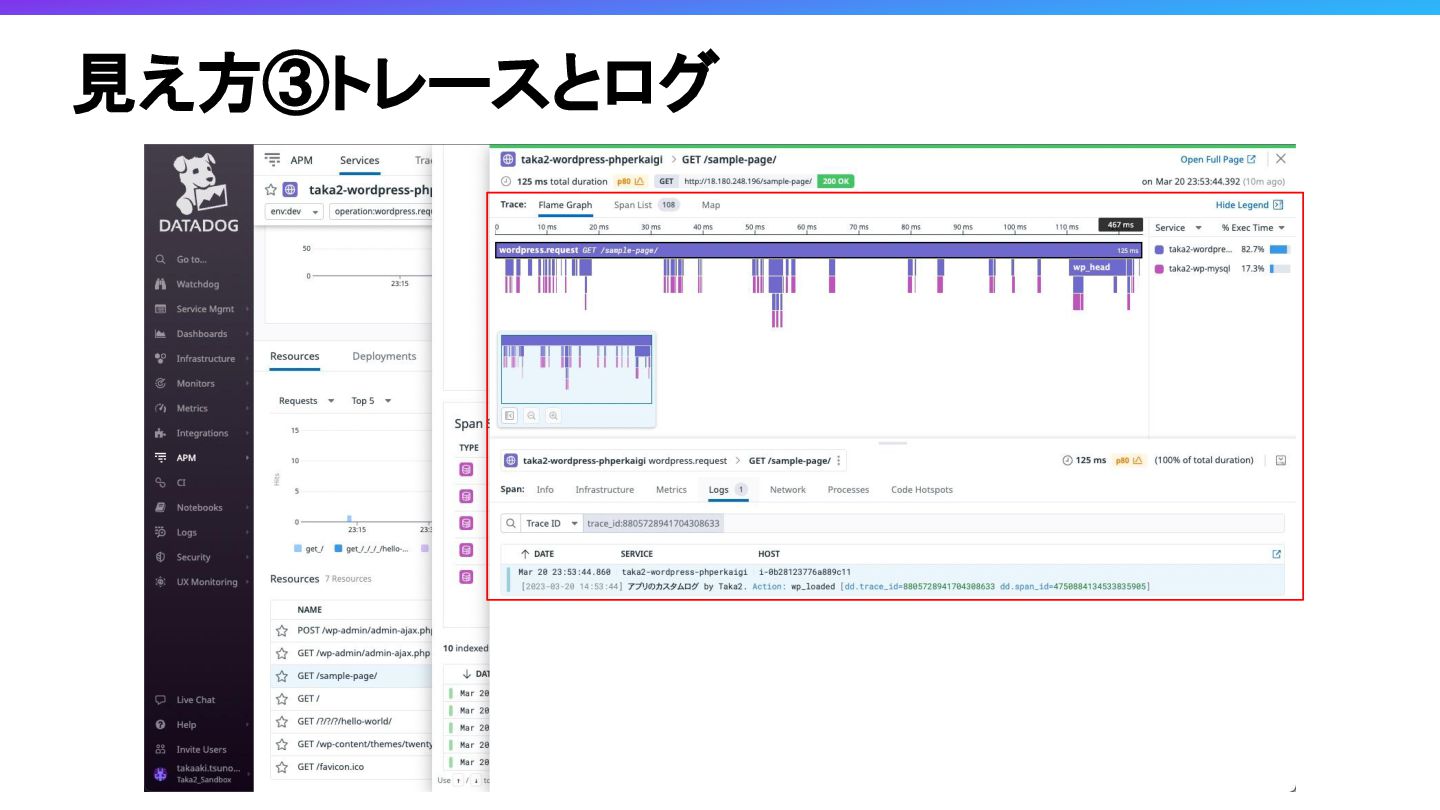This screenshot has width=1440, height=810.
Task: Open the span Infrastructure tab
Action: pos(604,490)
